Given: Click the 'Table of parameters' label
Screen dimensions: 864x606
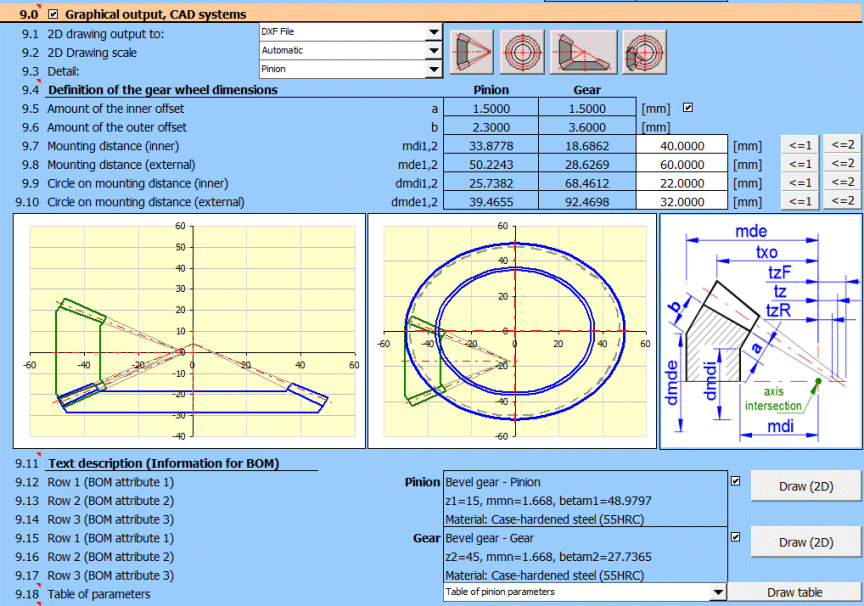Looking at the screenshot, I should click(99, 594).
